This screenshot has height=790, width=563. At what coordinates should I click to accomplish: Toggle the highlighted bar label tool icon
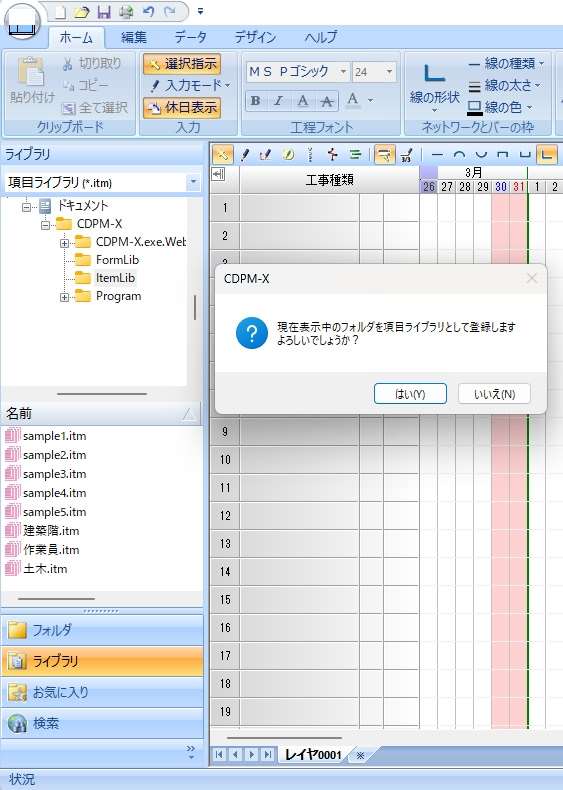tap(385, 154)
